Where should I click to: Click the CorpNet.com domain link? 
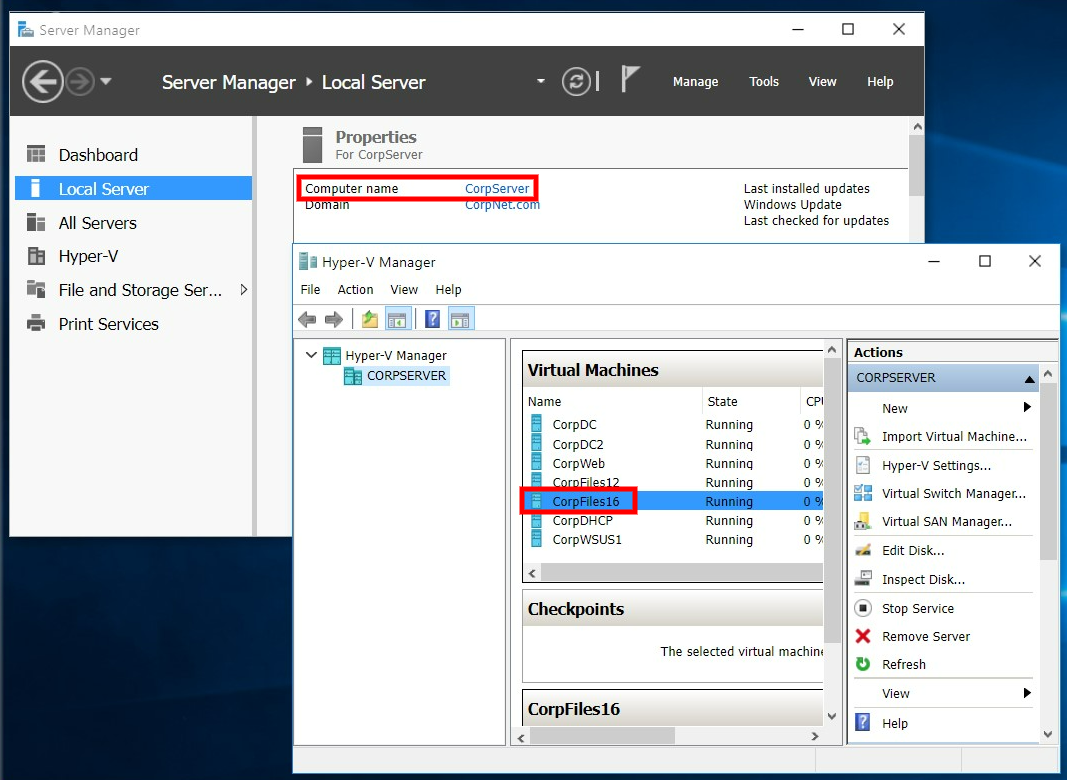point(502,205)
